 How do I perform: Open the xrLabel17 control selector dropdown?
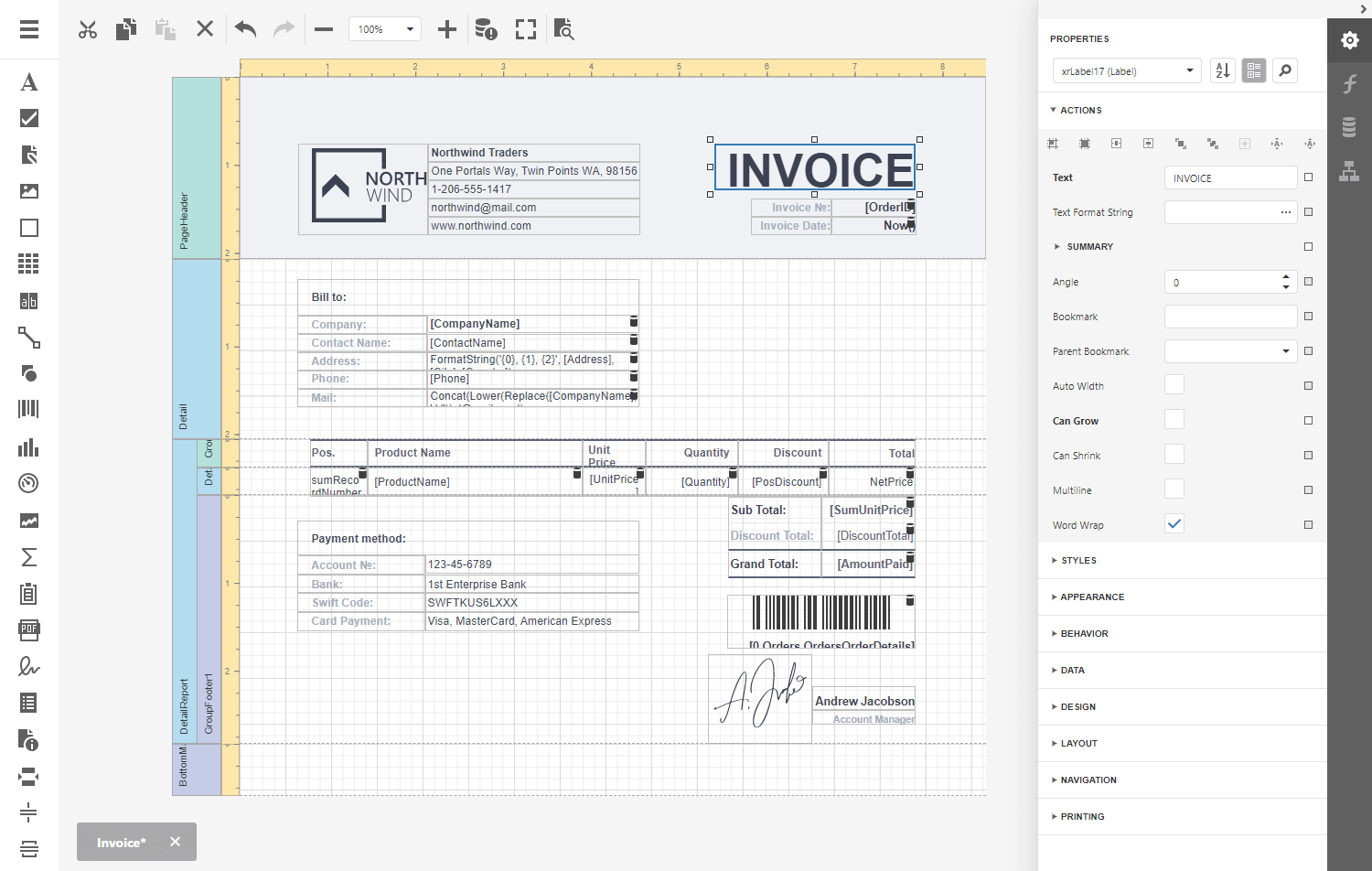pyautogui.click(x=1126, y=70)
